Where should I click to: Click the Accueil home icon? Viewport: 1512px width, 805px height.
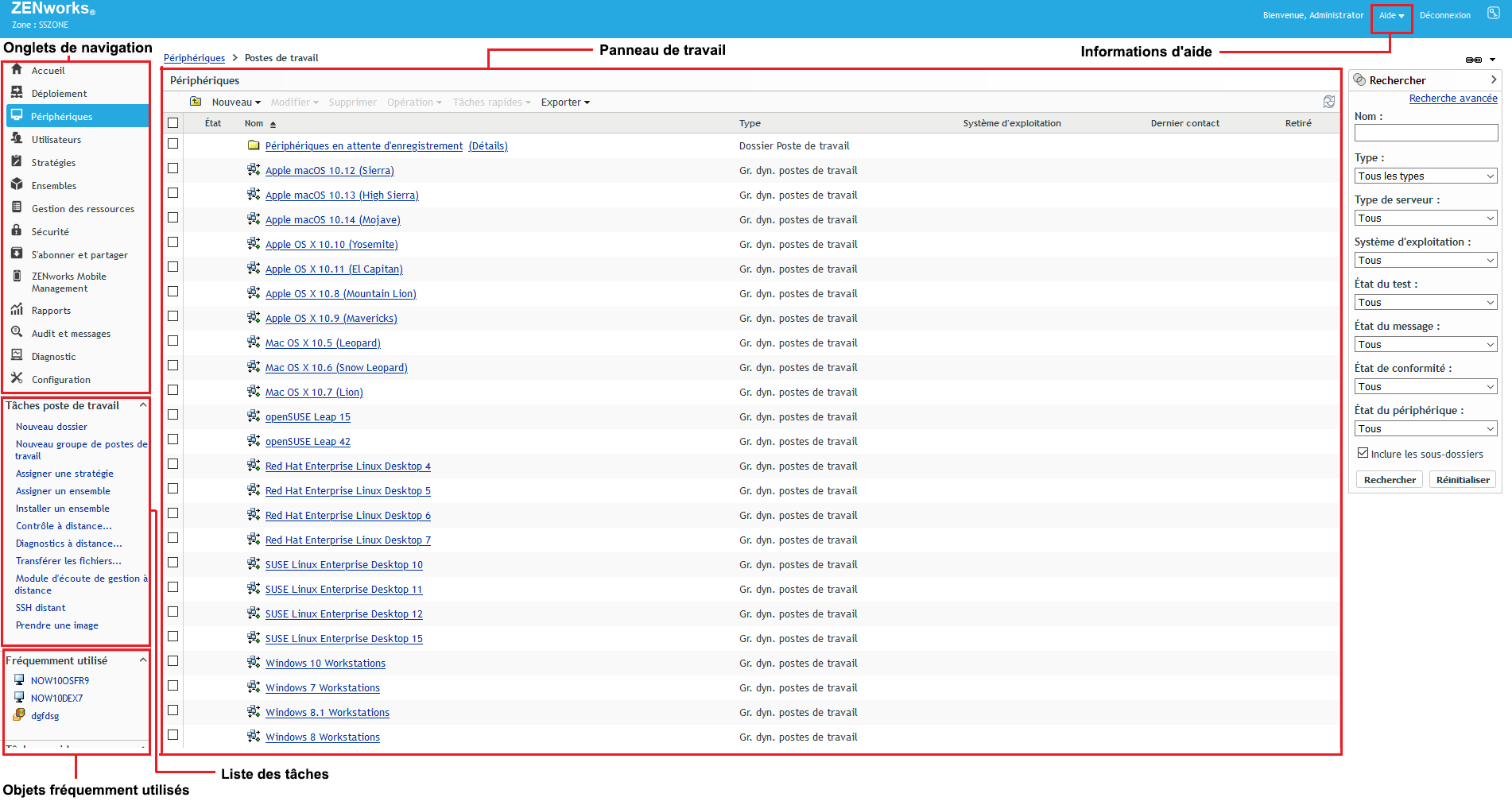tap(17, 69)
